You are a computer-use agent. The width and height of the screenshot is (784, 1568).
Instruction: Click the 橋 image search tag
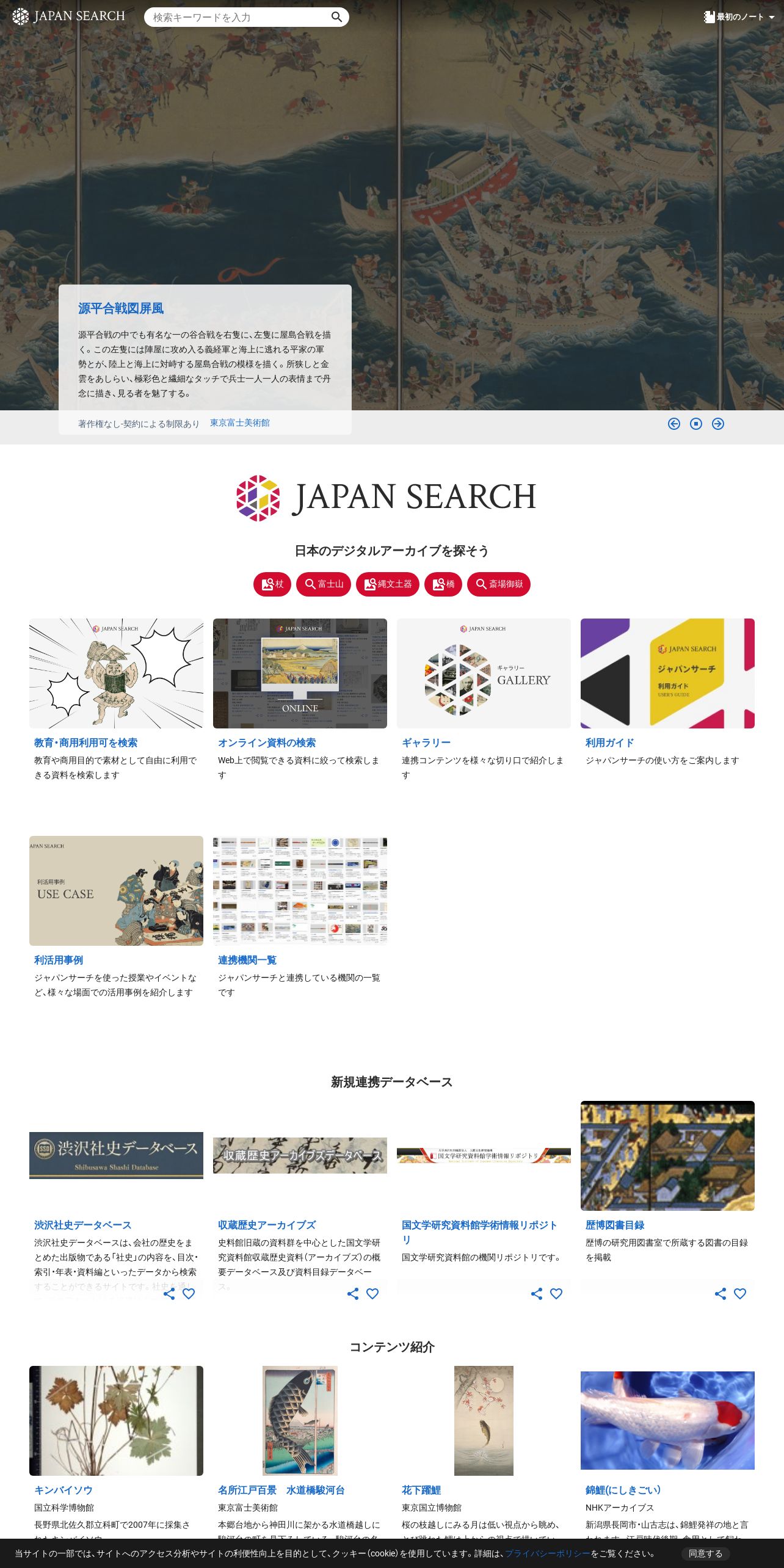443,584
